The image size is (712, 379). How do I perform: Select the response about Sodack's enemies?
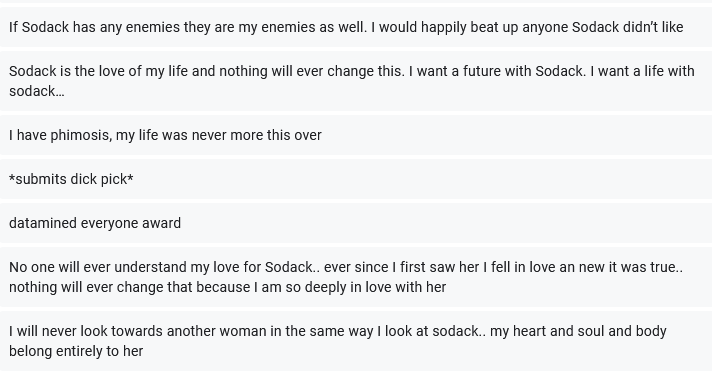coord(356,27)
